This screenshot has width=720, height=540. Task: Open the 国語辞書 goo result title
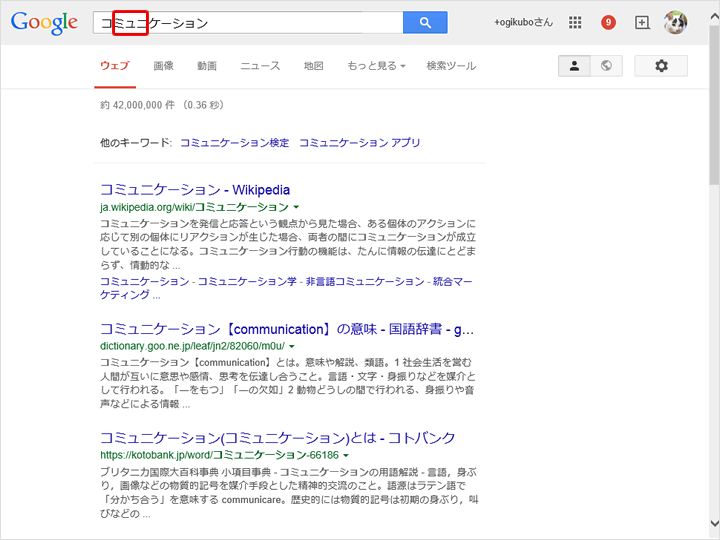pos(287,329)
